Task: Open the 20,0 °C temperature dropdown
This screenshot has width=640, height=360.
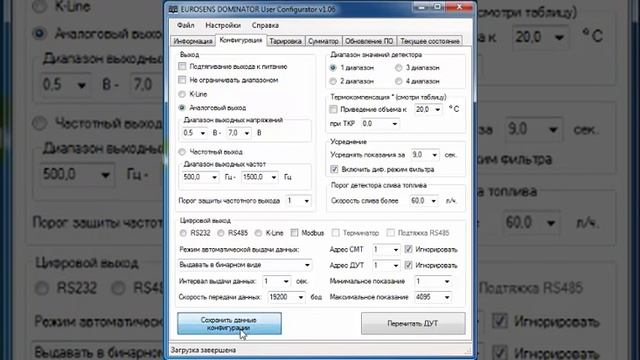Action: (x=428, y=109)
